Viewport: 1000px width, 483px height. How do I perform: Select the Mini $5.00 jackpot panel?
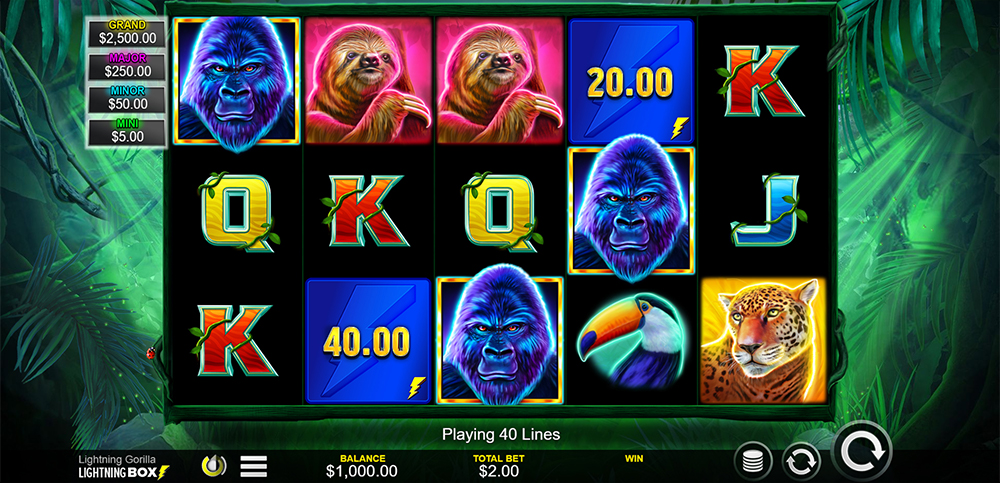(x=128, y=131)
